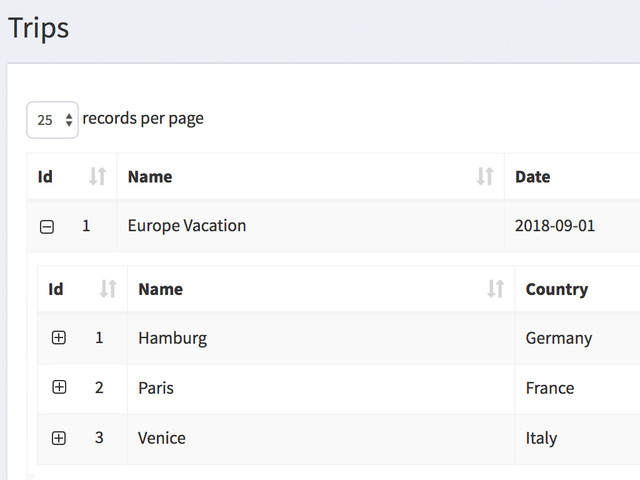Viewport: 640px width, 480px height.
Task: Select the Europe Vacation name cell
Action: 310,226
